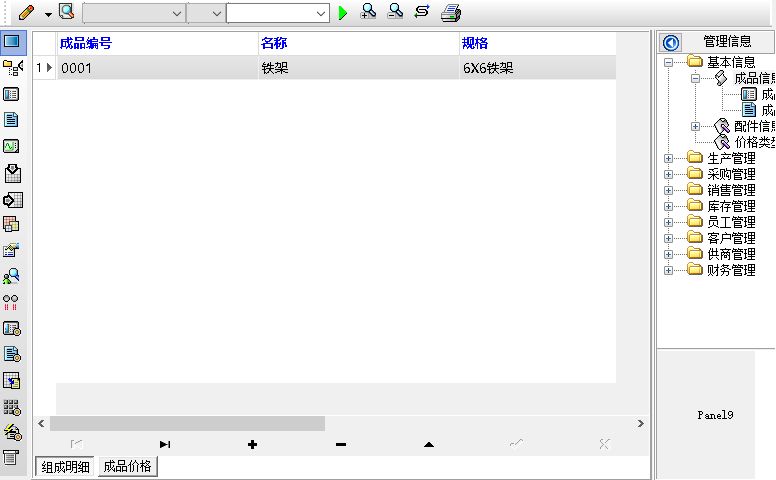The width and height of the screenshot is (776, 480).
Task: Select the 财务管理 tree item
Action: point(731,270)
